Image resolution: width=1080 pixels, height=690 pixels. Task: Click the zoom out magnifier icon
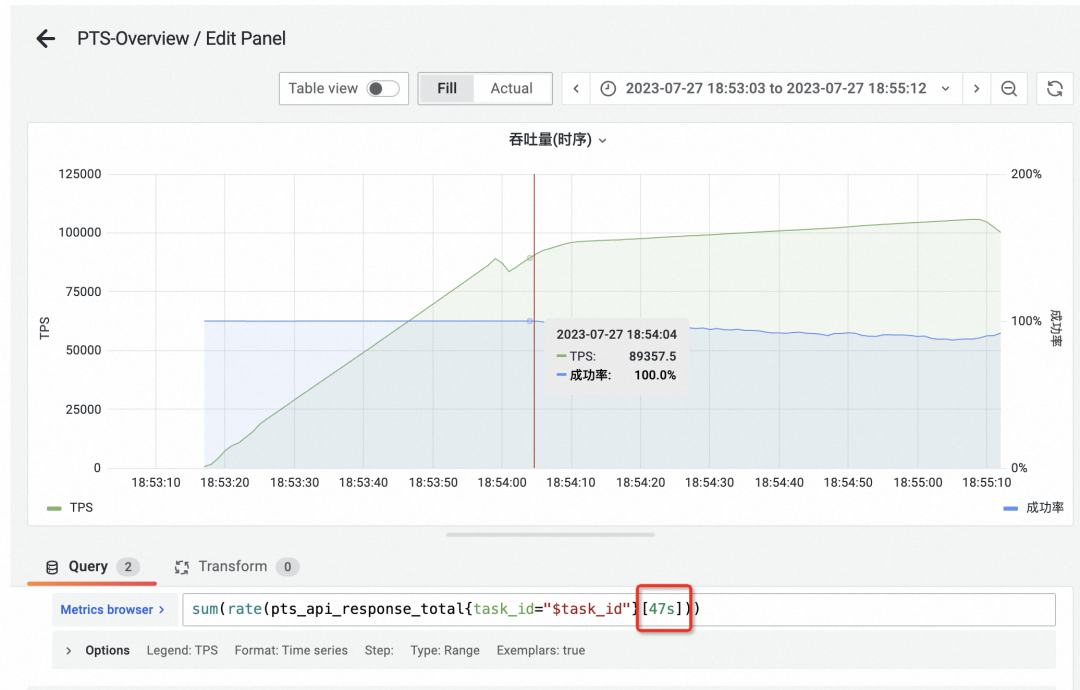tap(1009, 88)
